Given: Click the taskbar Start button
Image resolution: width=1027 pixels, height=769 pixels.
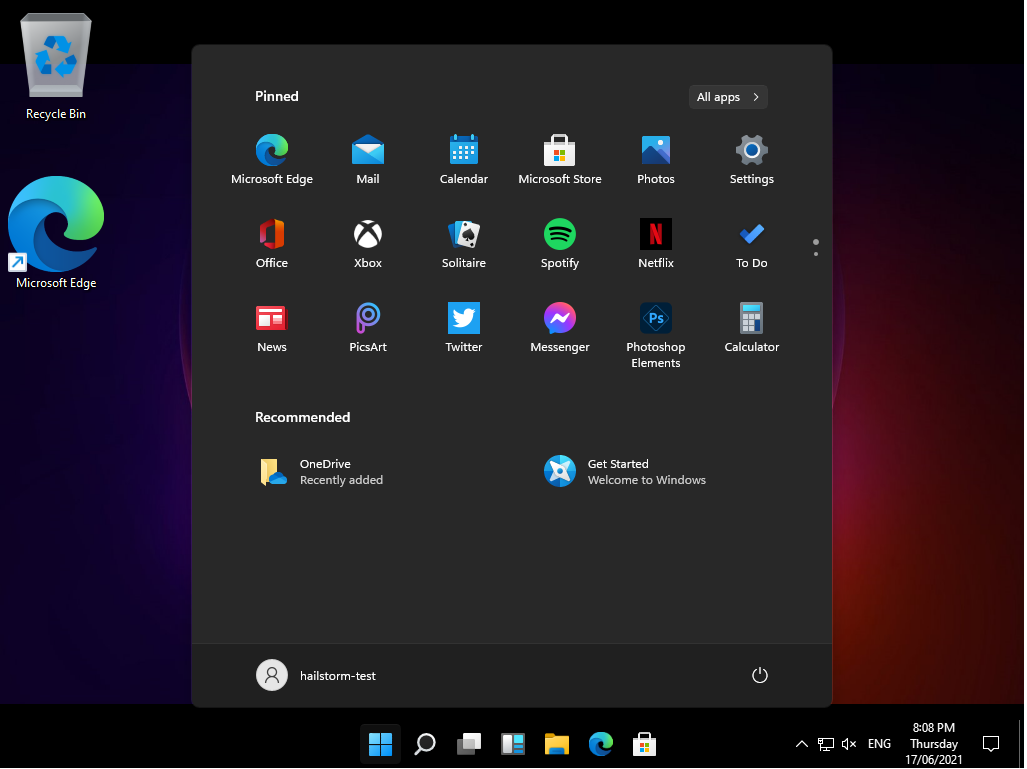Looking at the screenshot, I should 380,744.
